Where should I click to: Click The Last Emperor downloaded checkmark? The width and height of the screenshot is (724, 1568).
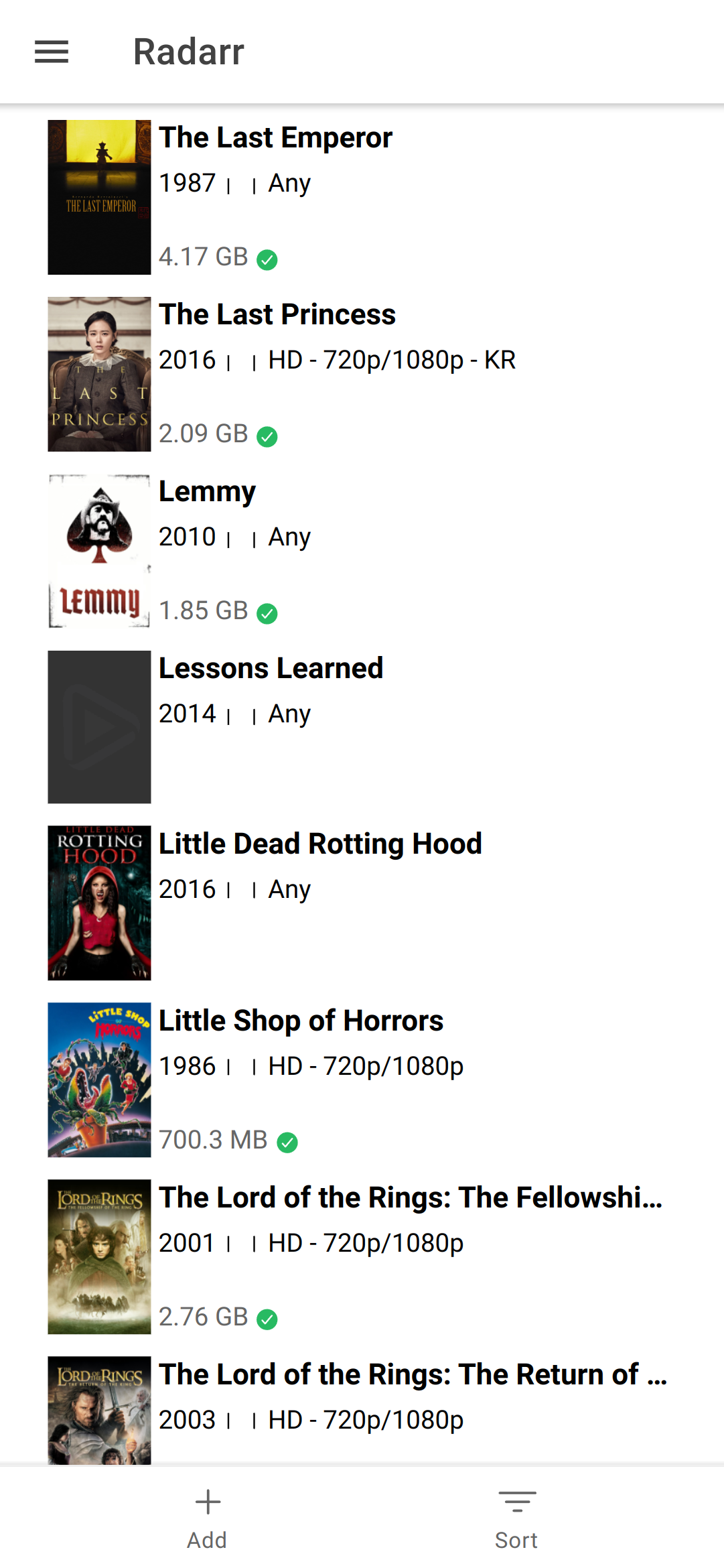click(267, 259)
